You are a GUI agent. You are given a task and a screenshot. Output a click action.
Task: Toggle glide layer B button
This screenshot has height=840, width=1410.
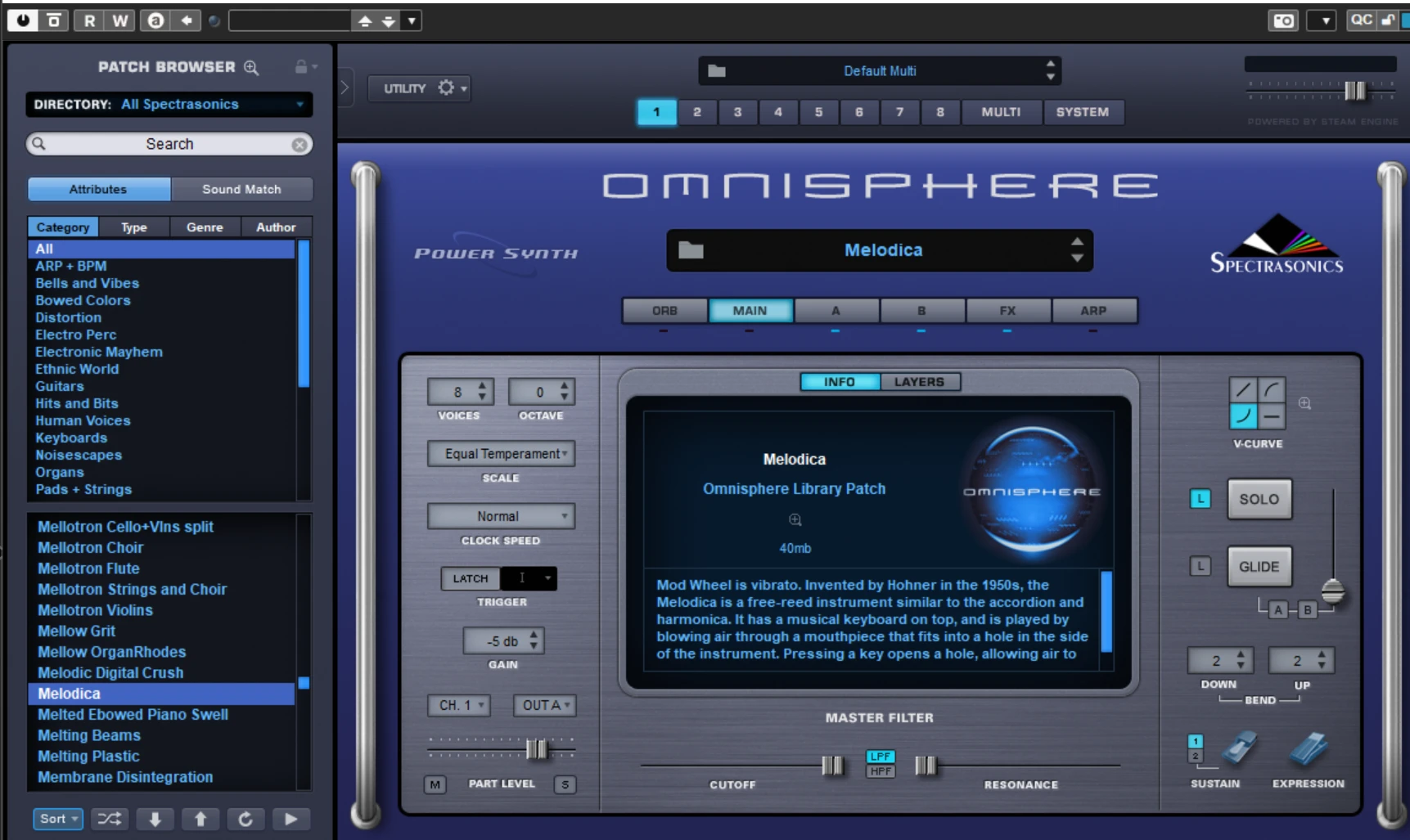1308,610
